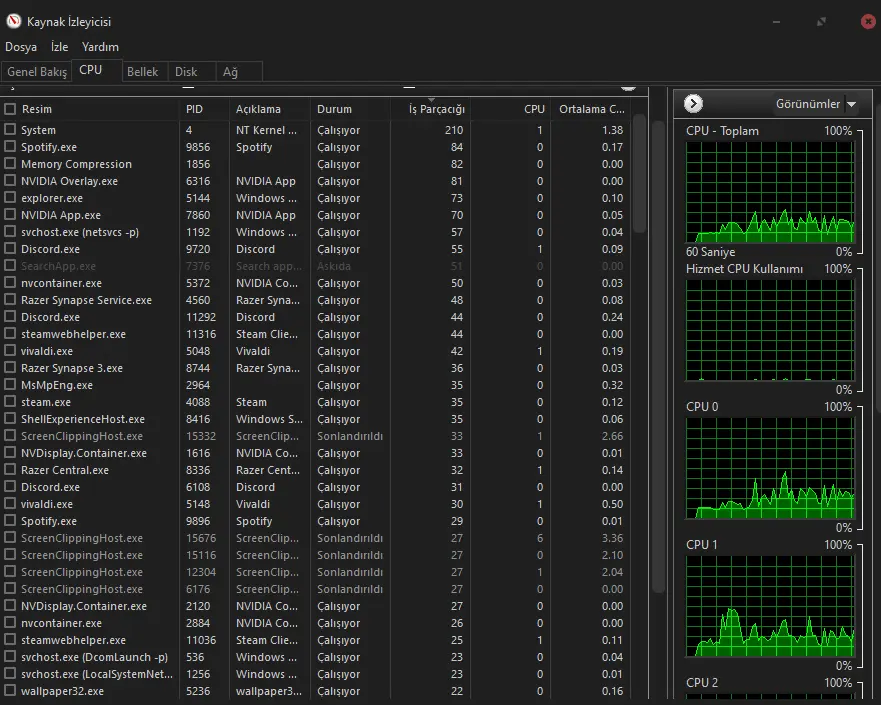Click NVDisplay.Container.exe with PID 1616
This screenshot has width=881, height=705.
click(x=315, y=453)
